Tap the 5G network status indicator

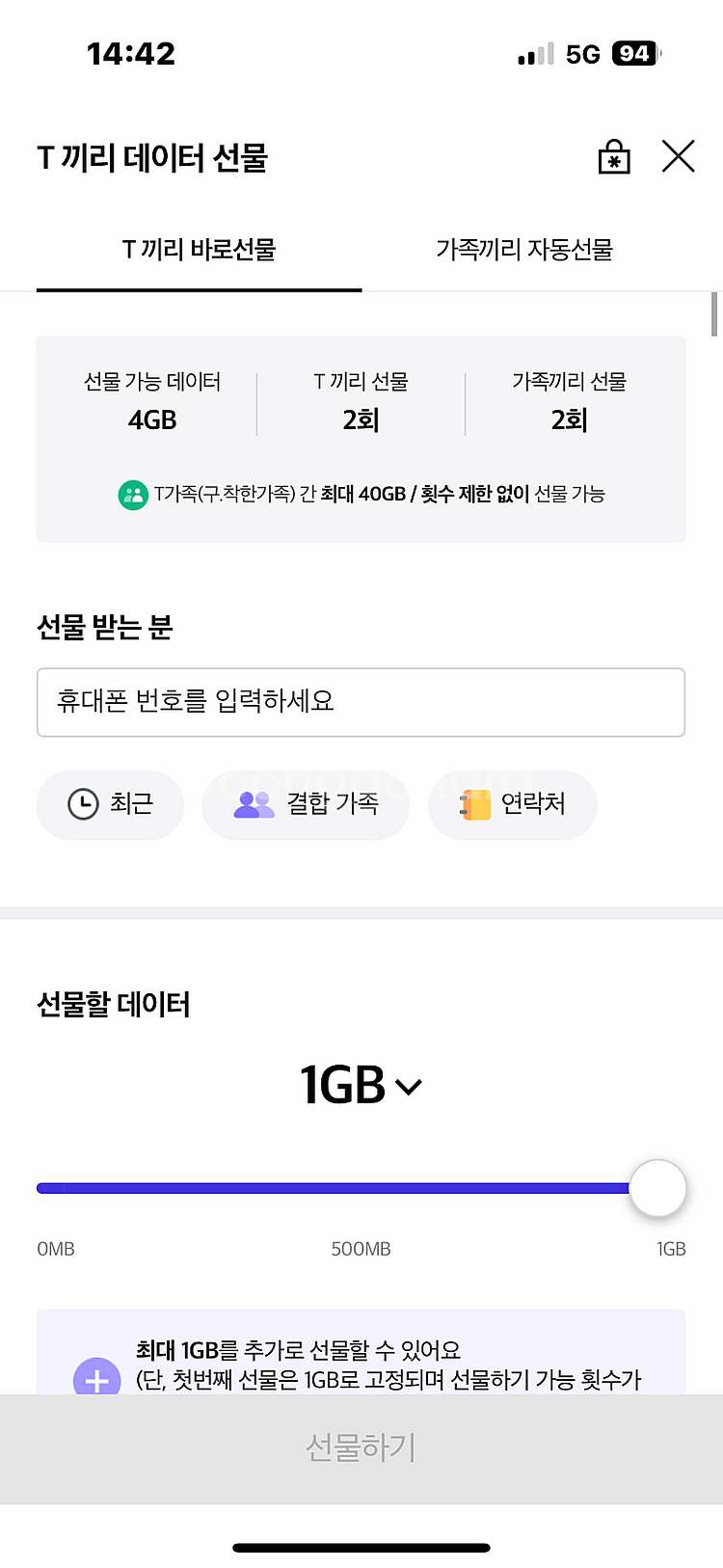pyautogui.click(x=582, y=54)
